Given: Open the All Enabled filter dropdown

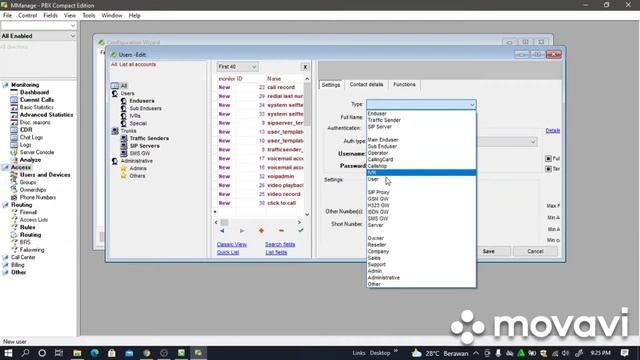Looking at the screenshot, I should click(x=38, y=36).
